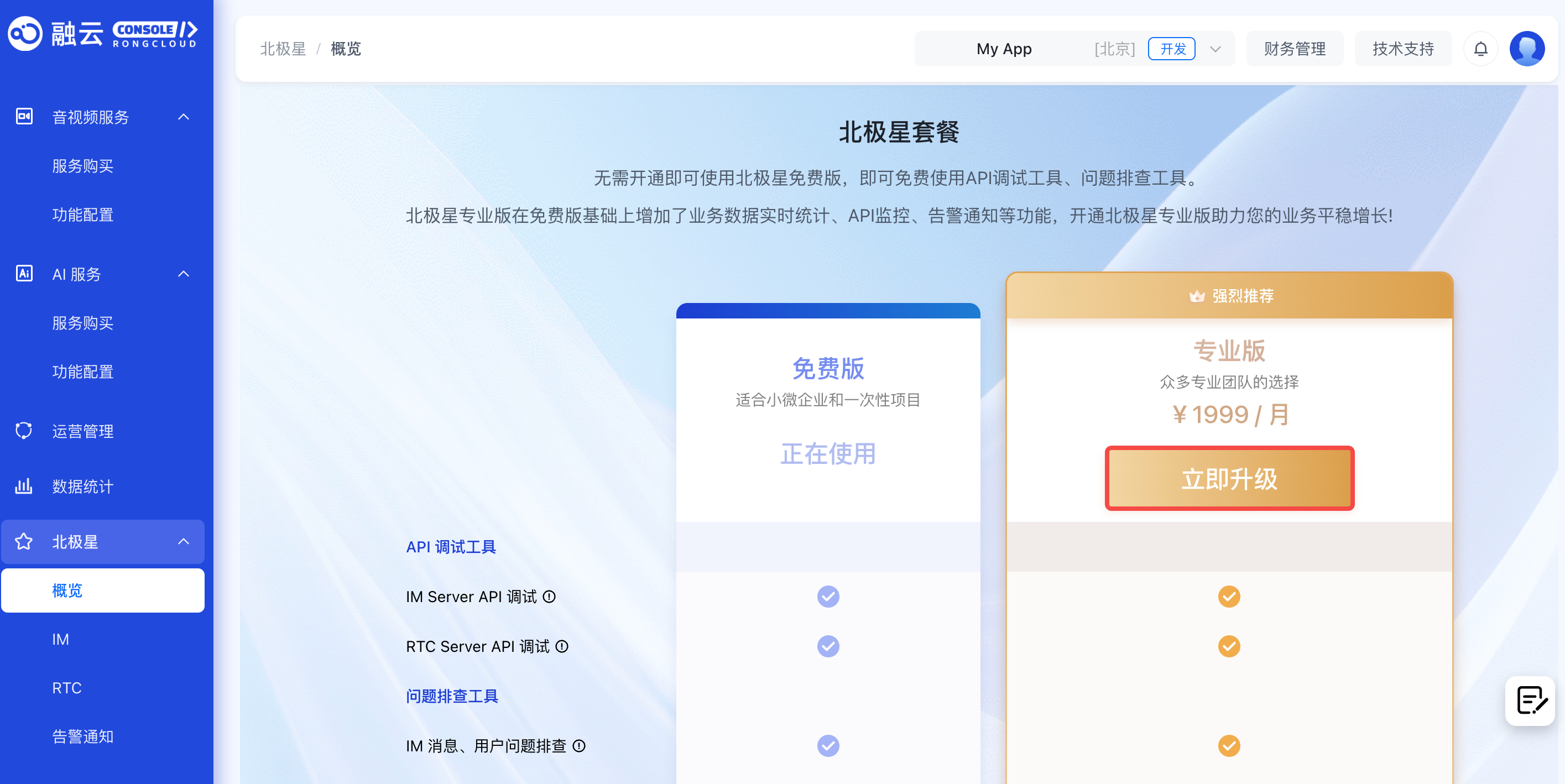The height and width of the screenshot is (784, 1565).
Task: Open 财务管理 in the top bar
Action: pos(1295,48)
